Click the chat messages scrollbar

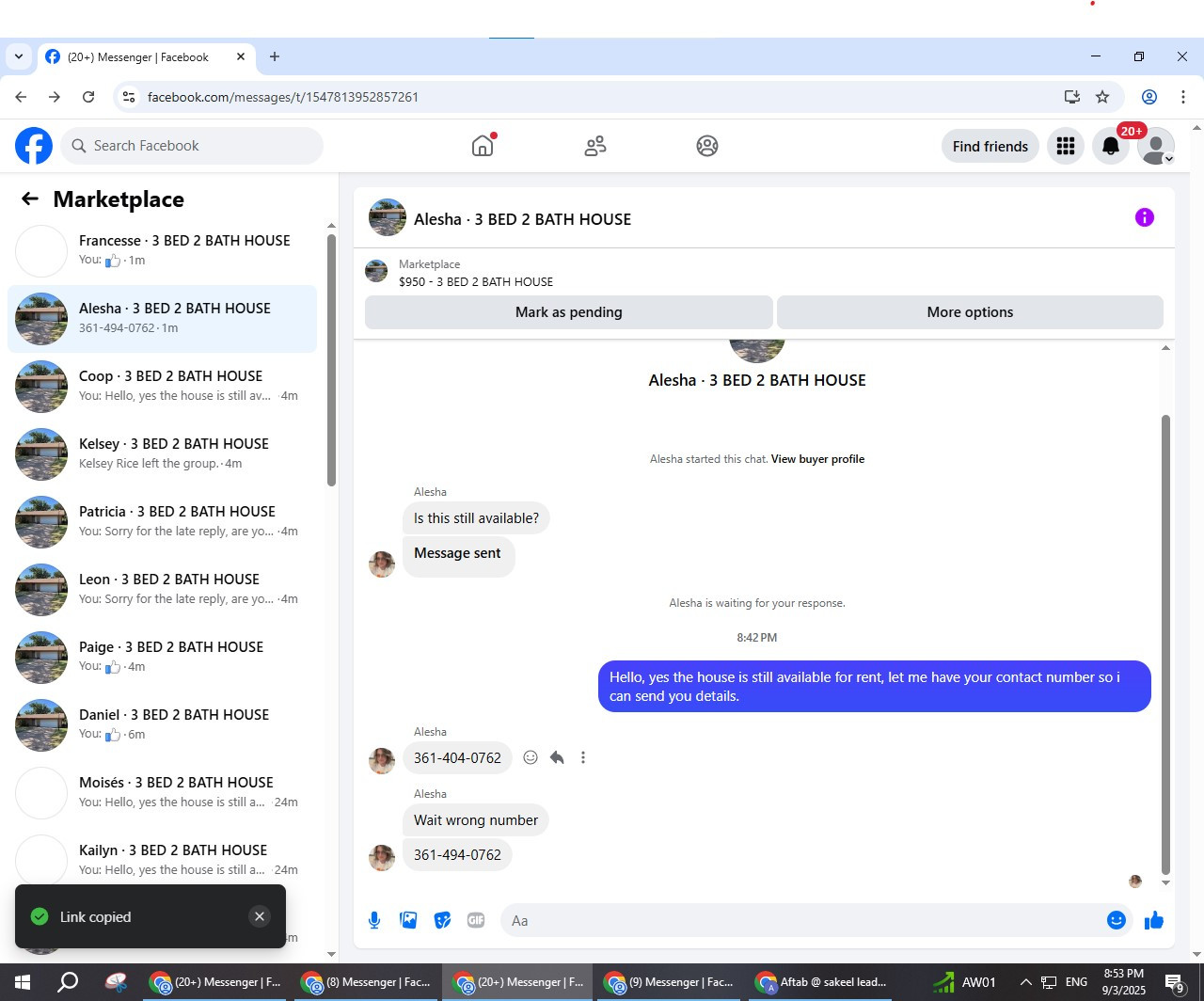[1166, 645]
